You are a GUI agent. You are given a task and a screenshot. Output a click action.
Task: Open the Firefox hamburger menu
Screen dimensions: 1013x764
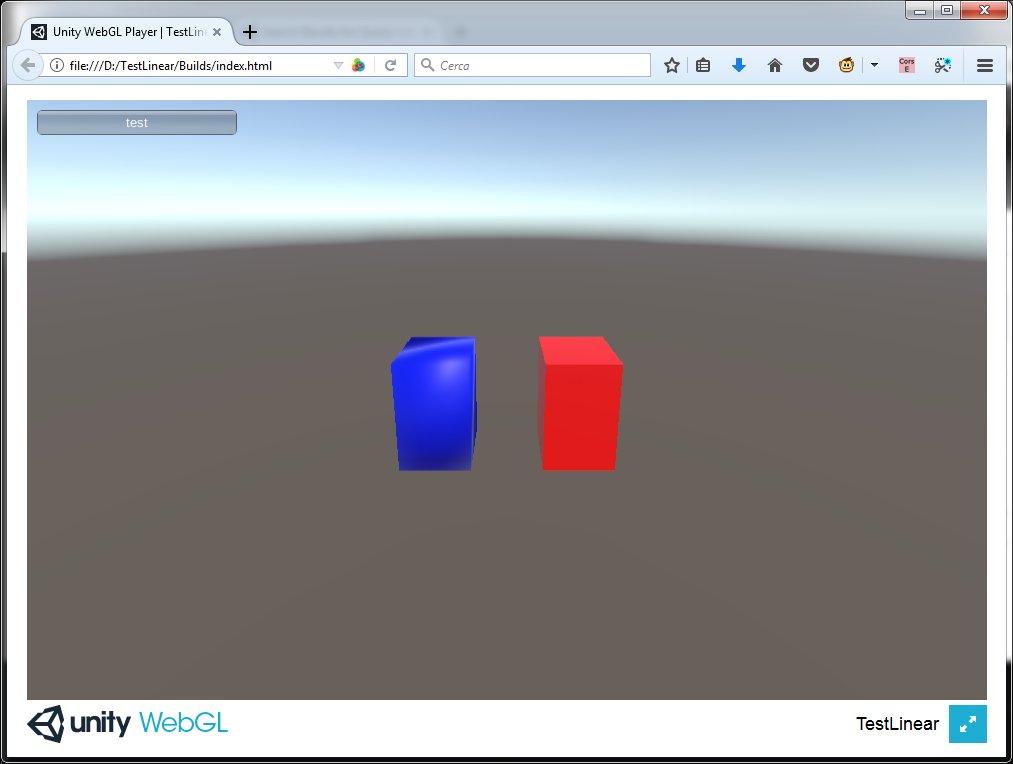(x=985, y=64)
